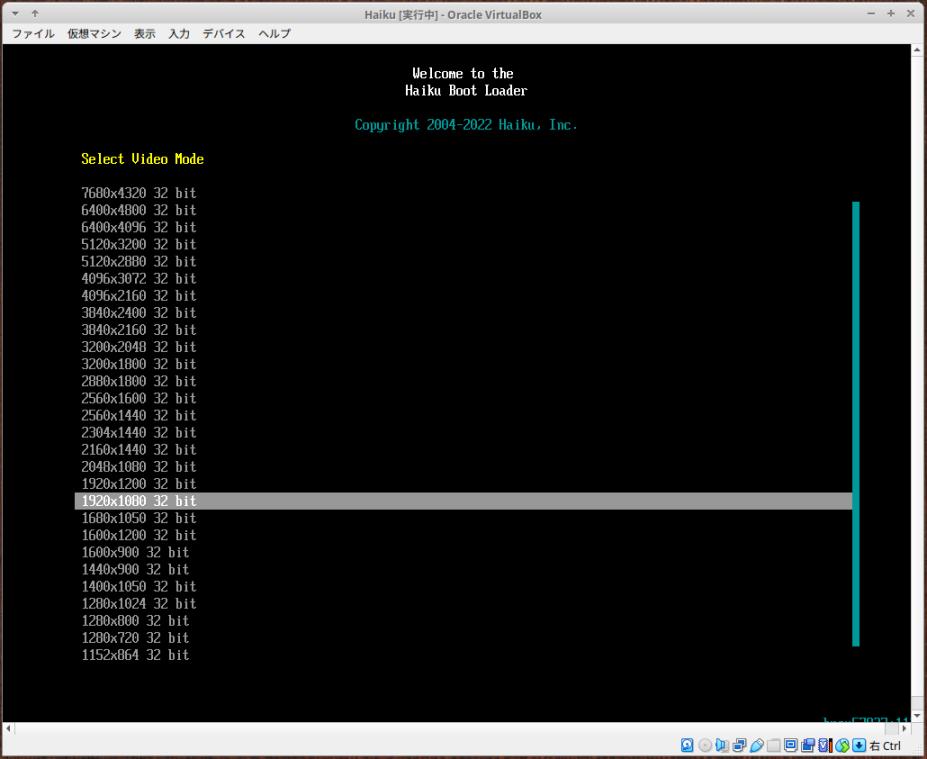
Task: Click the network adapter status icon
Action: point(740,745)
